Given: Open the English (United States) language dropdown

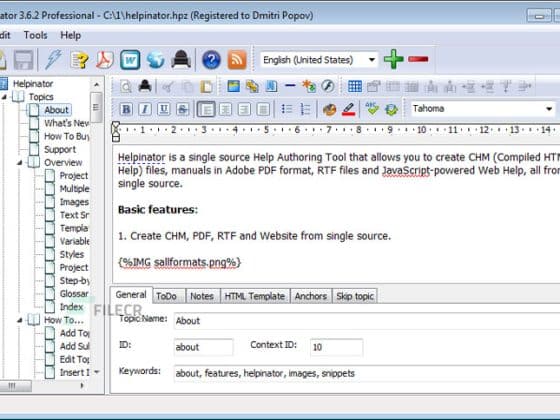Looking at the screenshot, I should (319, 60).
